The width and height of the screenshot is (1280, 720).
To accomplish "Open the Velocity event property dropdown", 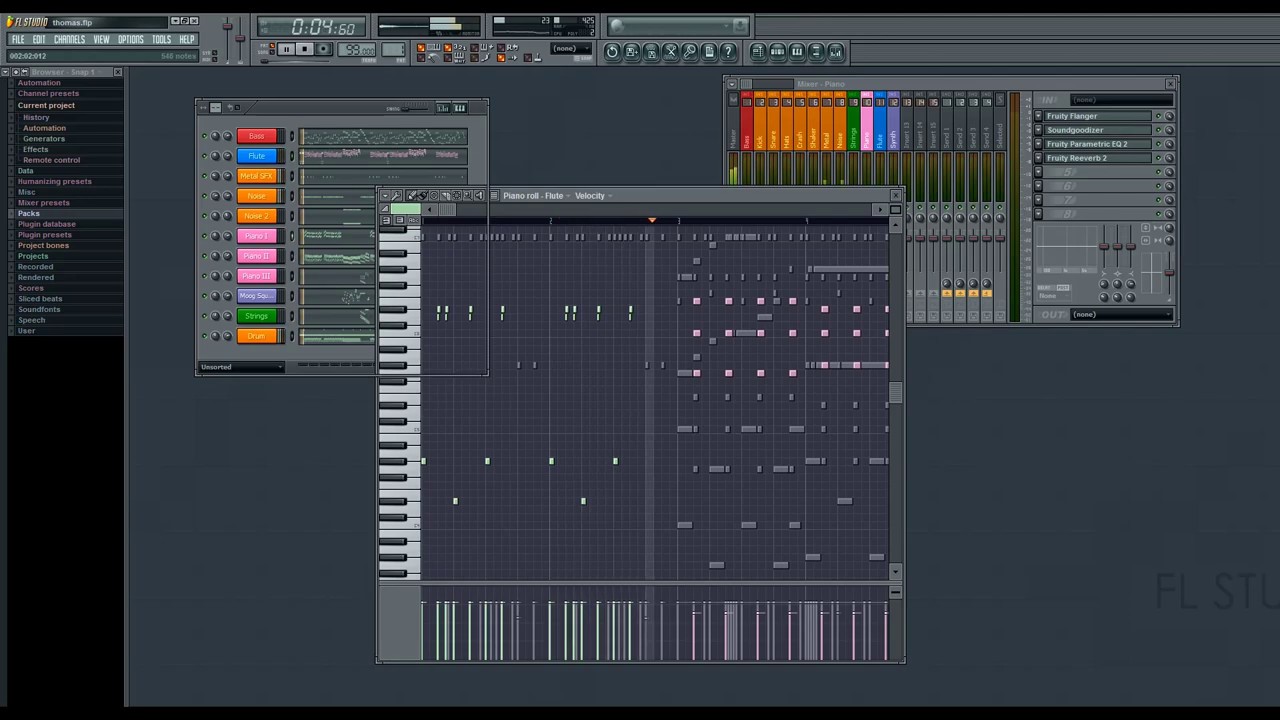I will click(594, 196).
